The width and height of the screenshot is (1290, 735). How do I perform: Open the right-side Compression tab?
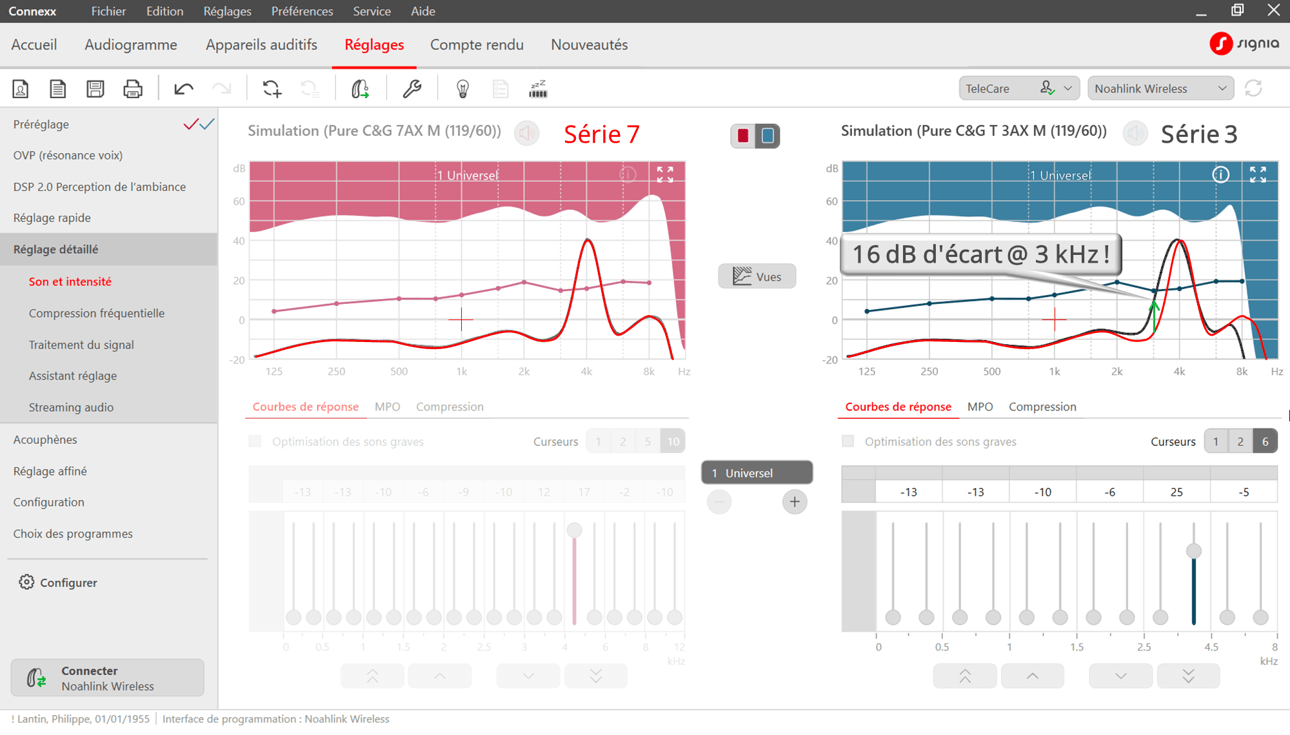(x=1042, y=407)
